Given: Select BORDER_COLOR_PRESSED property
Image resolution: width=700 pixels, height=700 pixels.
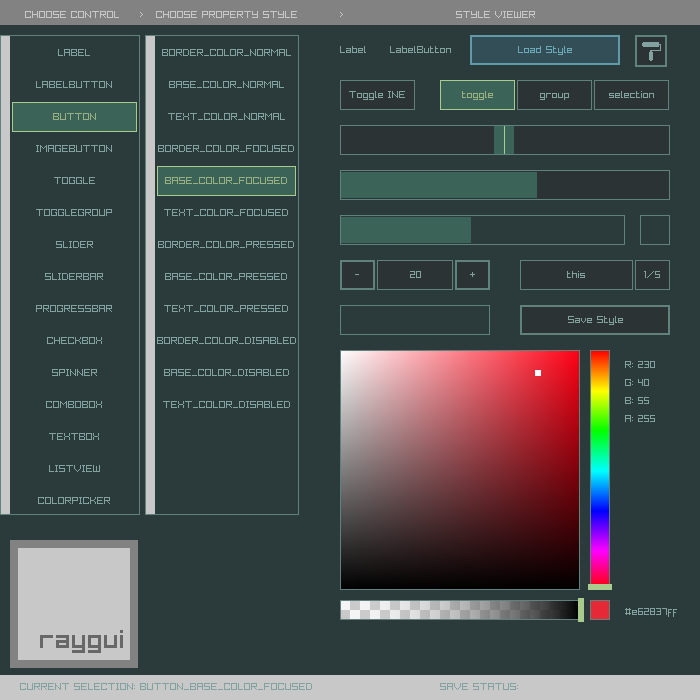Looking at the screenshot, I should 226,244.
